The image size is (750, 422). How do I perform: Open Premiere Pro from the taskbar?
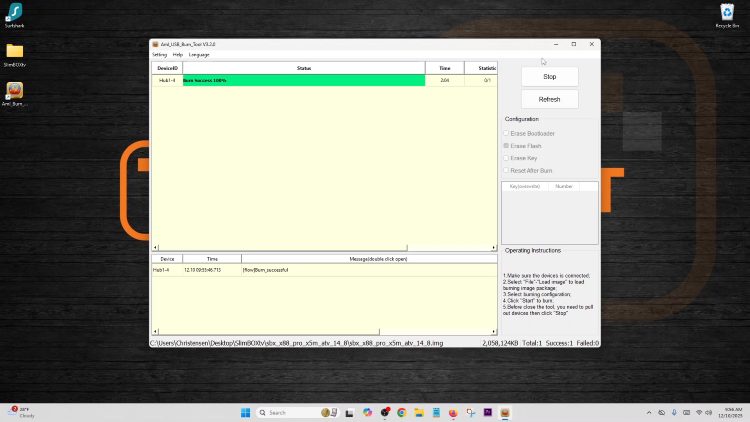(488, 412)
